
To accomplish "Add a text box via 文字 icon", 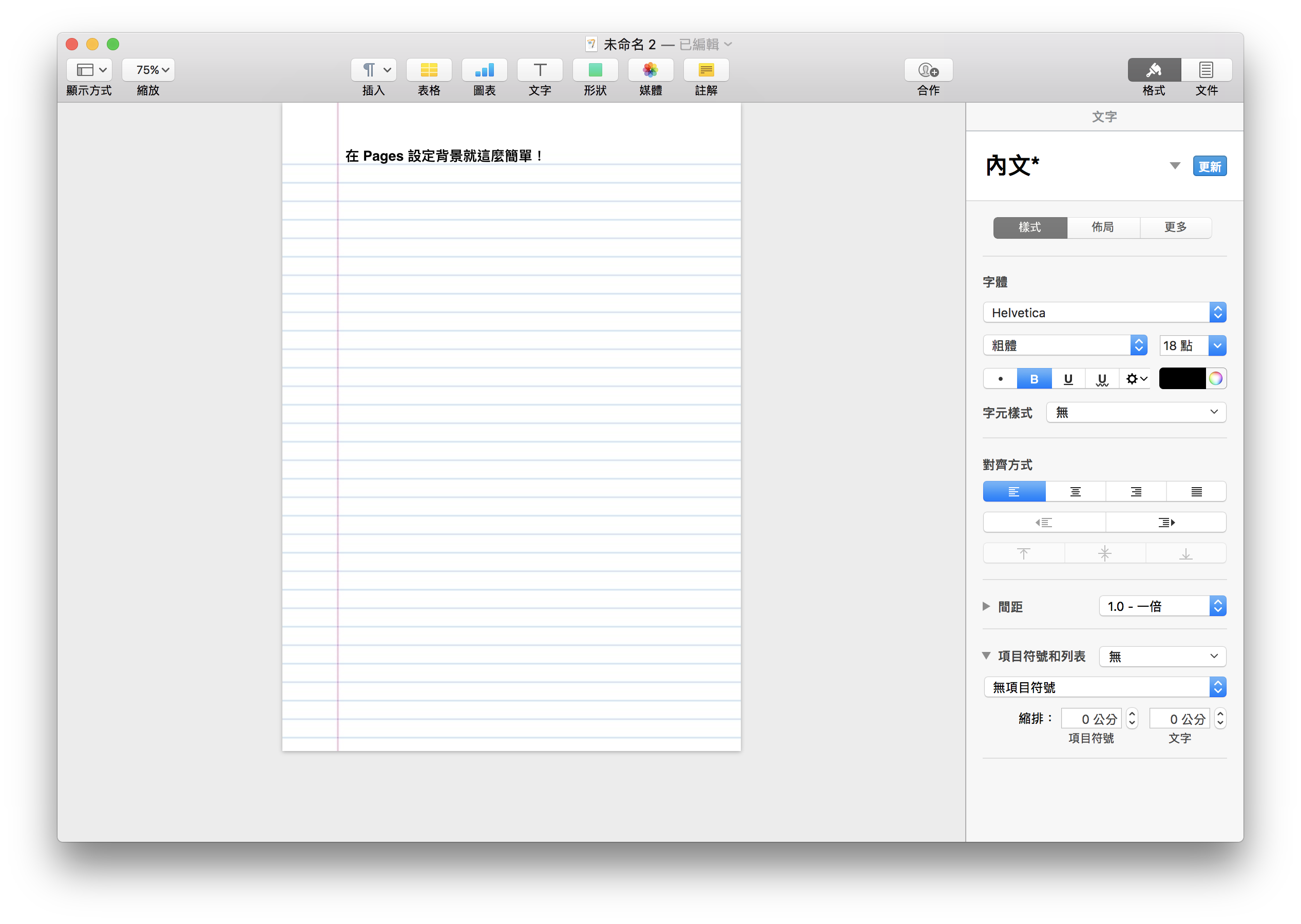I will pyautogui.click(x=540, y=70).
